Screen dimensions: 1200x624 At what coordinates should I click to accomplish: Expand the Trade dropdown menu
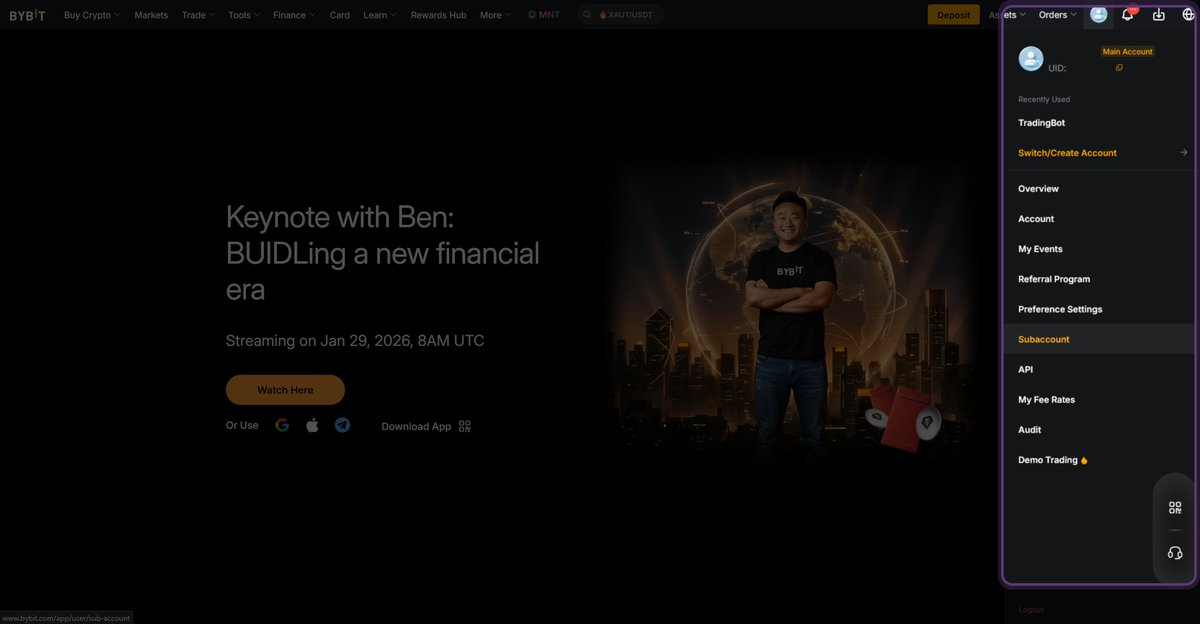point(198,15)
